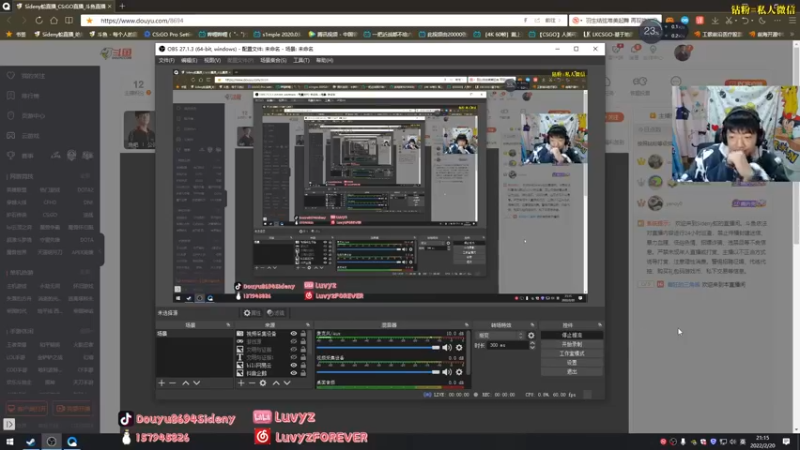Pop out the Scenes dock panel
The height and width of the screenshot is (450, 800).
point(228,325)
